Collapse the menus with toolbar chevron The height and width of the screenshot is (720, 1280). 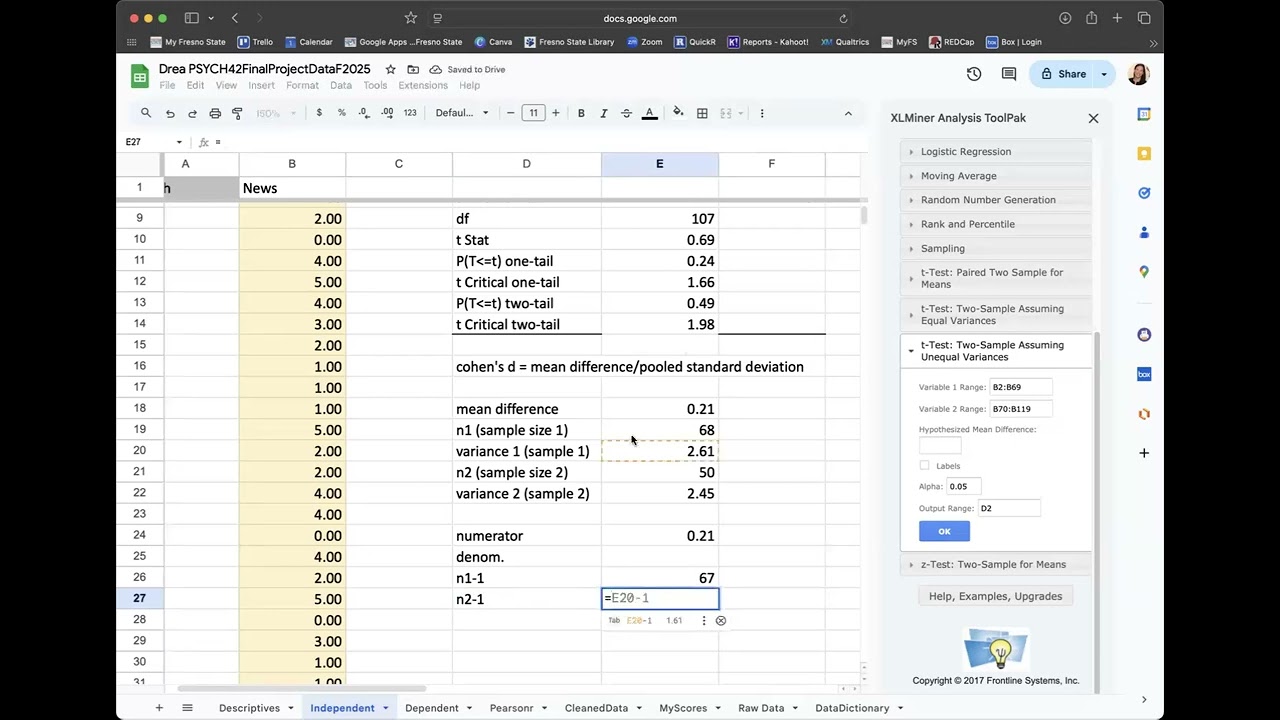(848, 113)
